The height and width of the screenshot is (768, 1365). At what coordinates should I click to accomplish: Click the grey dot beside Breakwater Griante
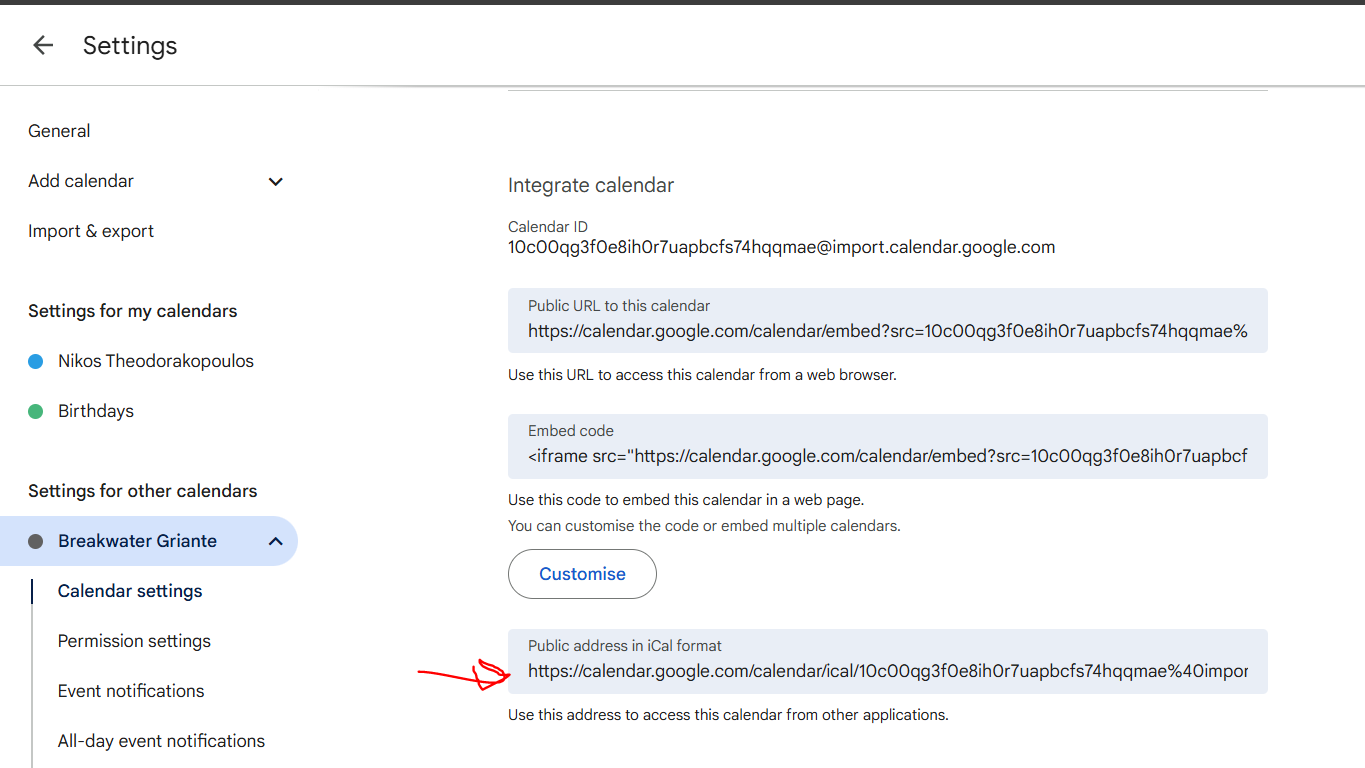(x=36, y=541)
